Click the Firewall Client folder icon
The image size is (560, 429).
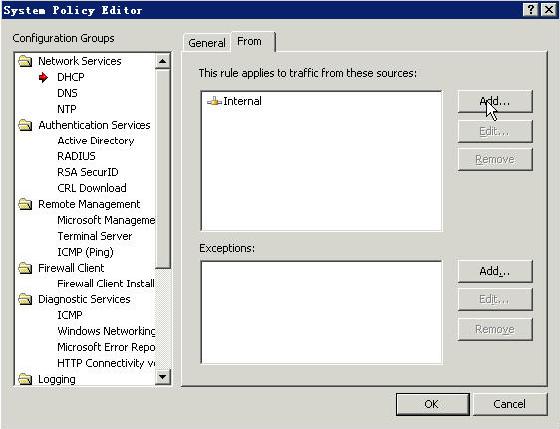click(x=25, y=268)
